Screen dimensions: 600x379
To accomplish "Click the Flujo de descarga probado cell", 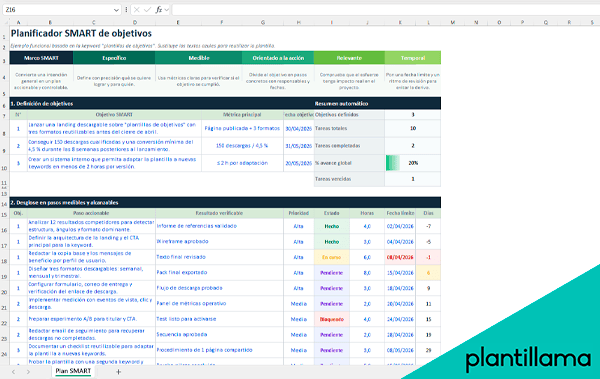I will pos(219,288).
